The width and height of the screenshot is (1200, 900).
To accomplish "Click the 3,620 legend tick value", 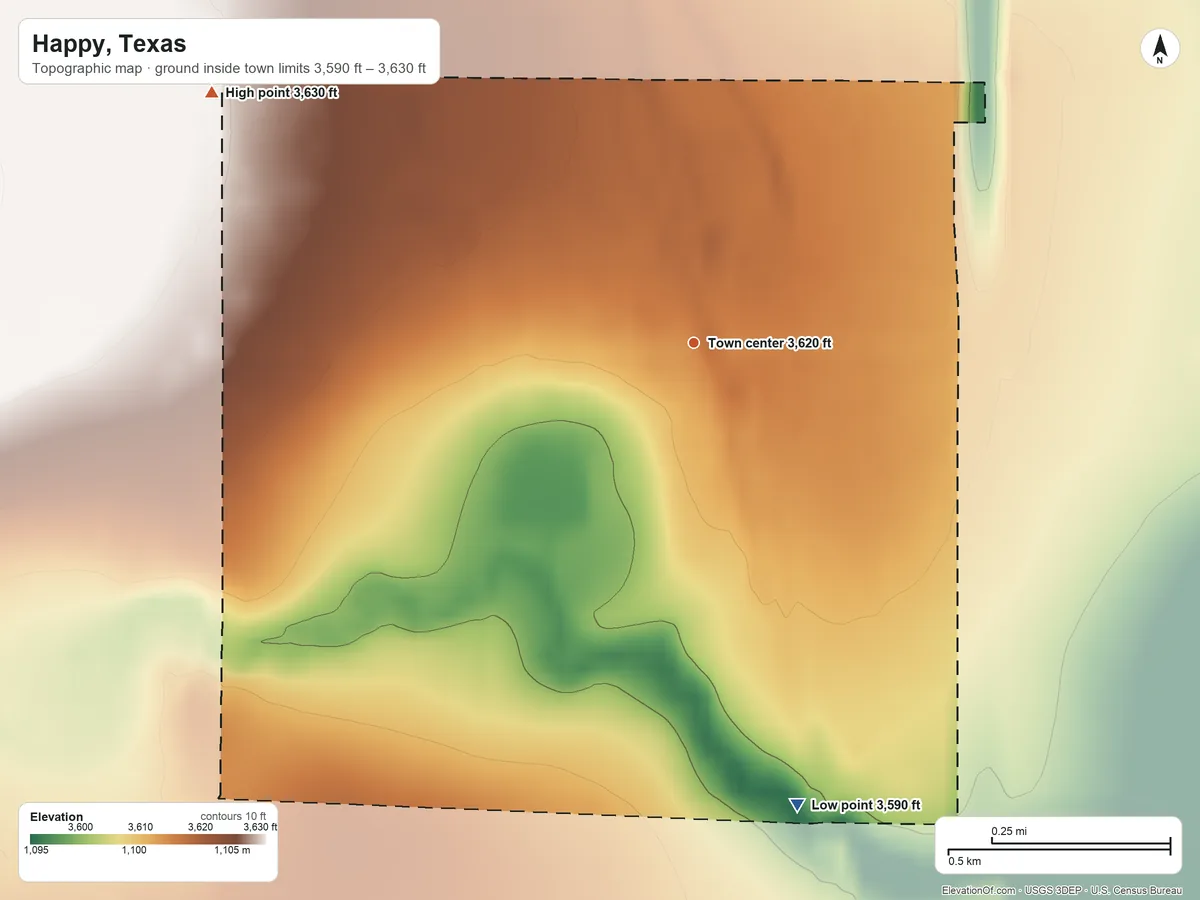I will tap(200, 827).
